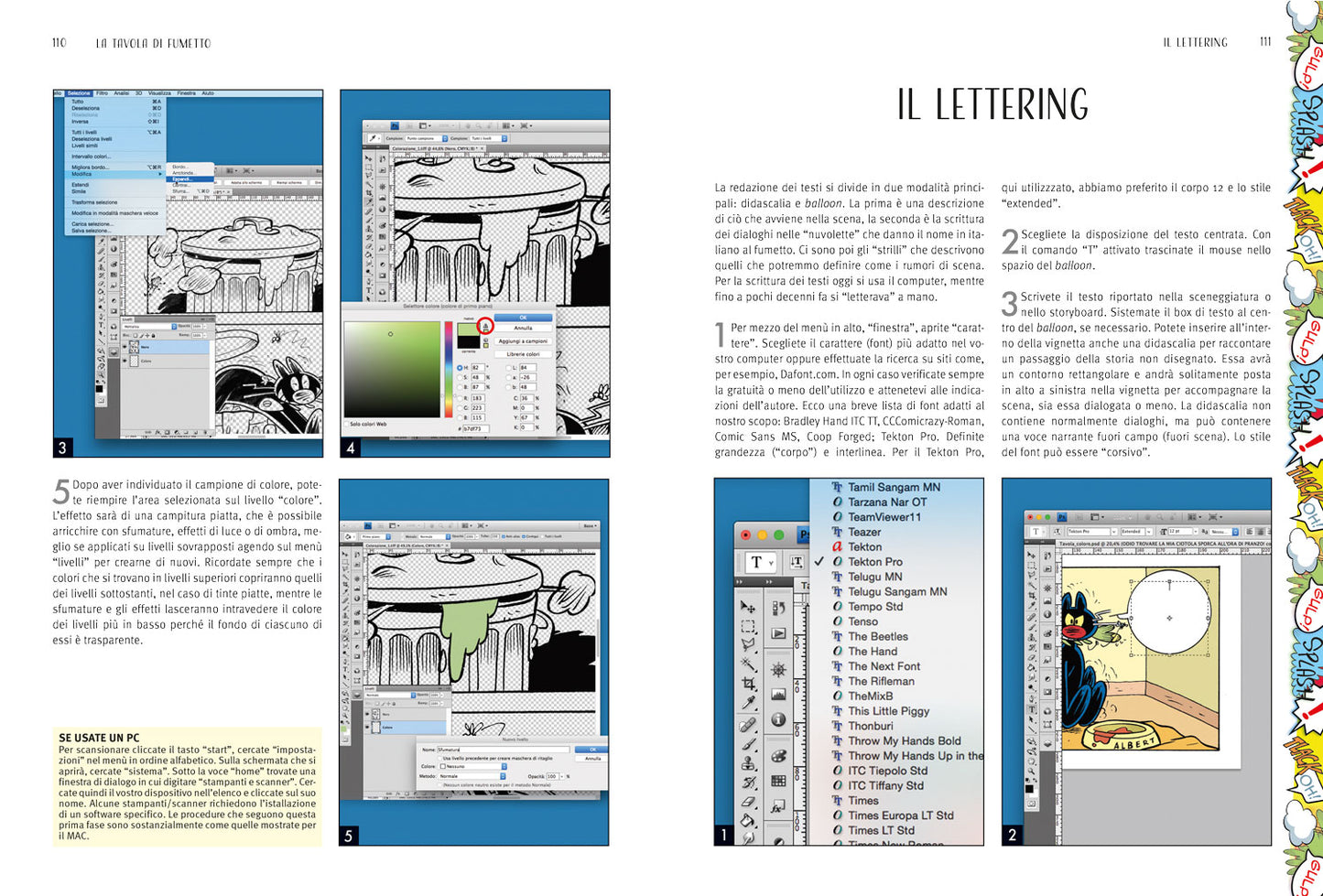Open the History panel icon in screenshot 1
Image resolution: width=1323 pixels, height=896 pixels.
click(778, 609)
